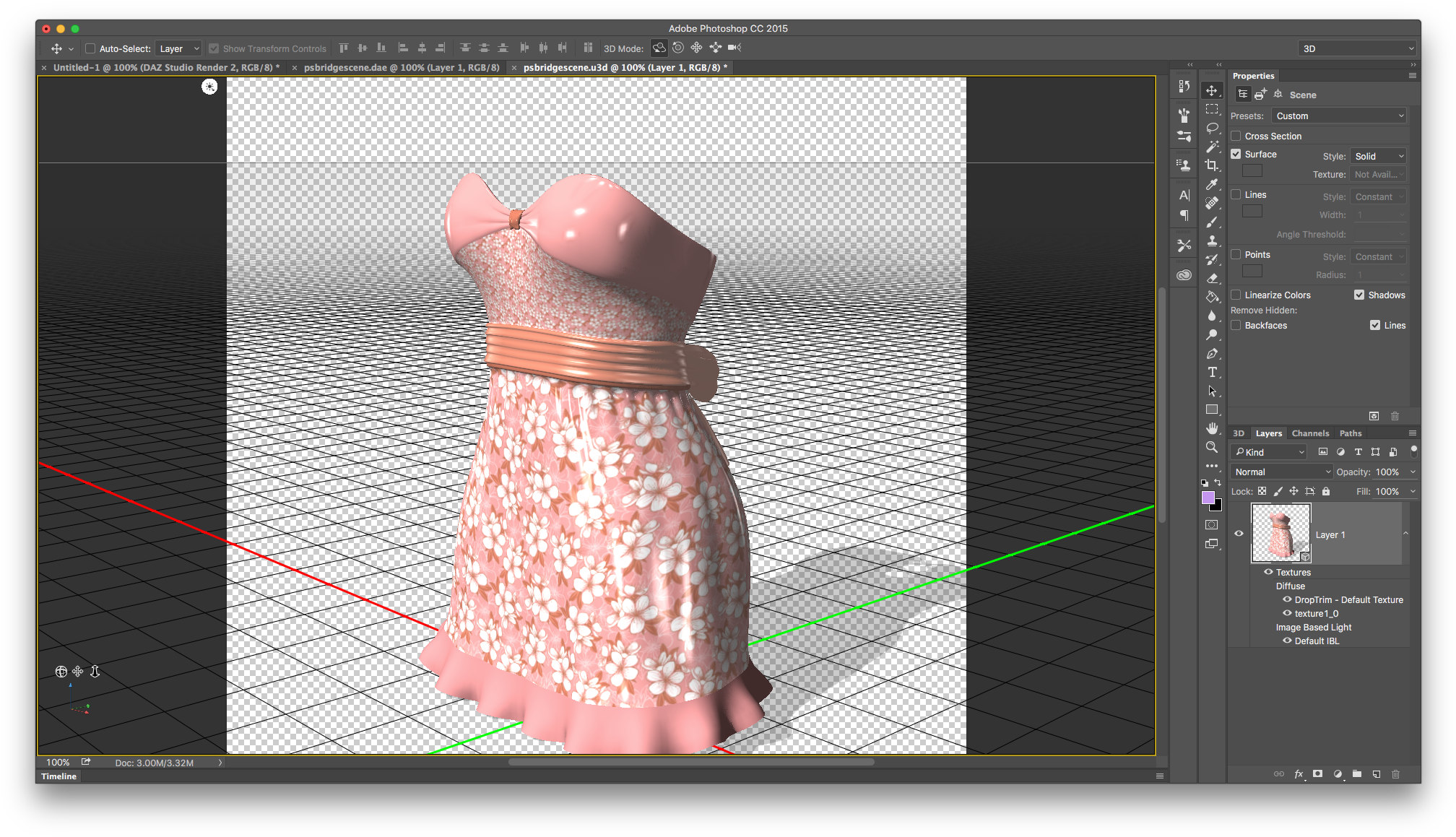Enable the Cross Section checkbox

click(1236, 136)
